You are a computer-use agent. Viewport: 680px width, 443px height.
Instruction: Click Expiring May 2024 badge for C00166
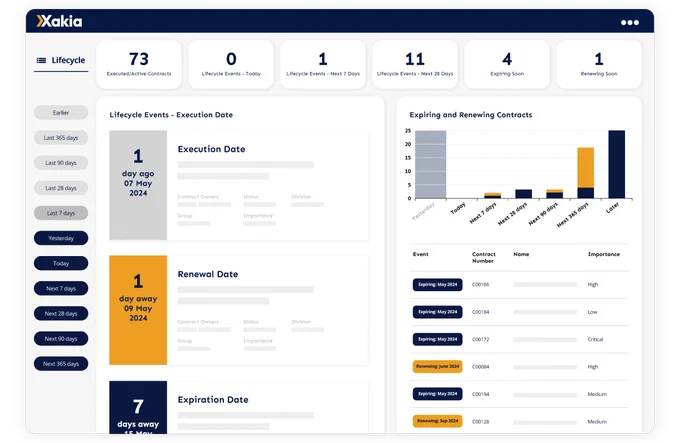[437, 285]
